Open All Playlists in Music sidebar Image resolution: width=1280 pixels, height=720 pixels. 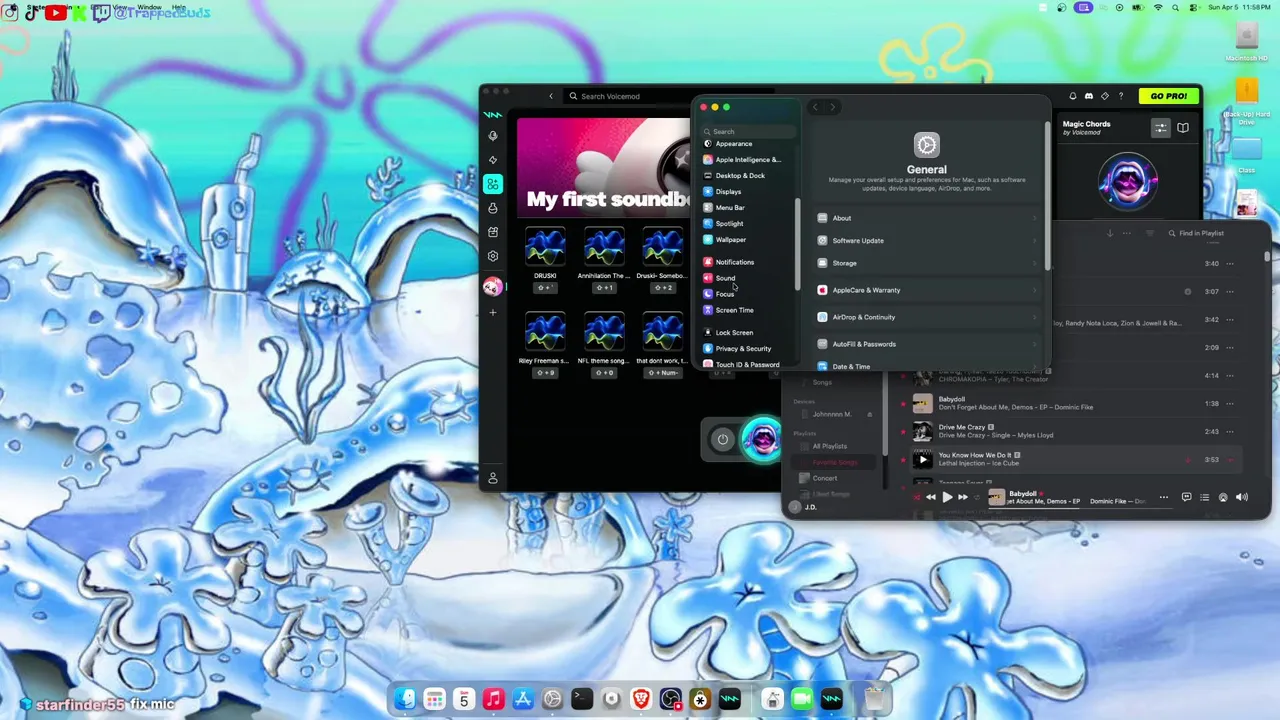point(835,446)
